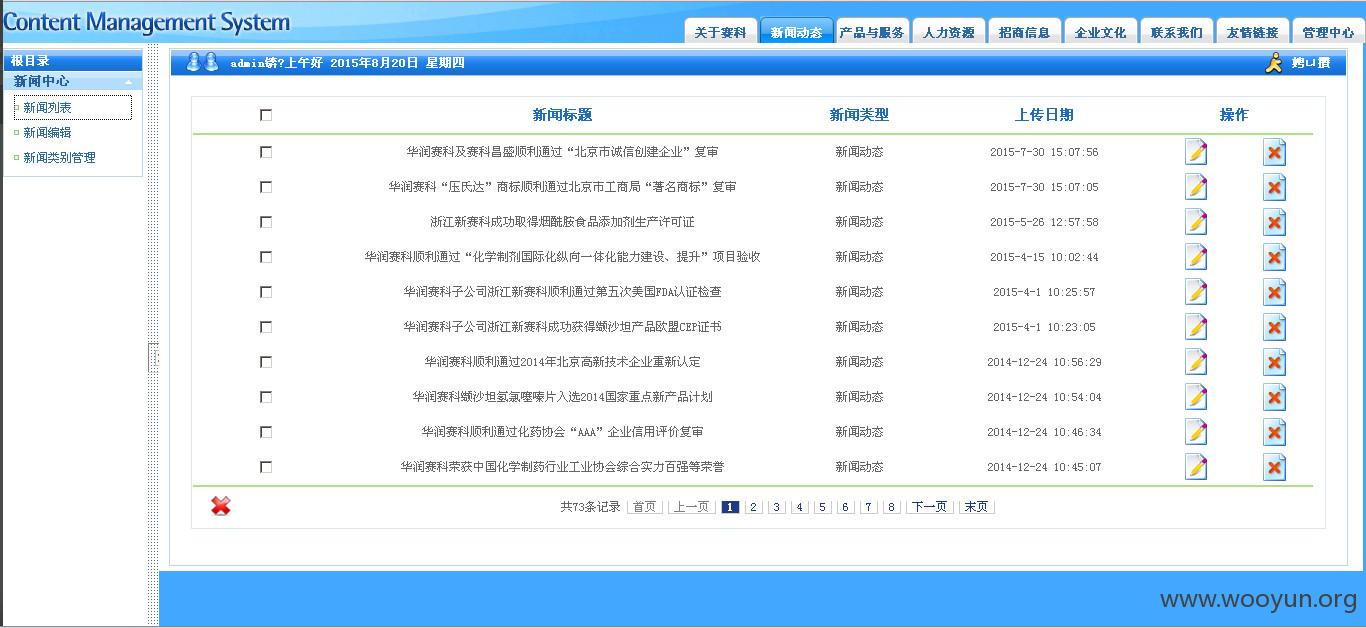Open the 友情链接 top tab
This screenshot has width=1366, height=628.
(x=1252, y=32)
